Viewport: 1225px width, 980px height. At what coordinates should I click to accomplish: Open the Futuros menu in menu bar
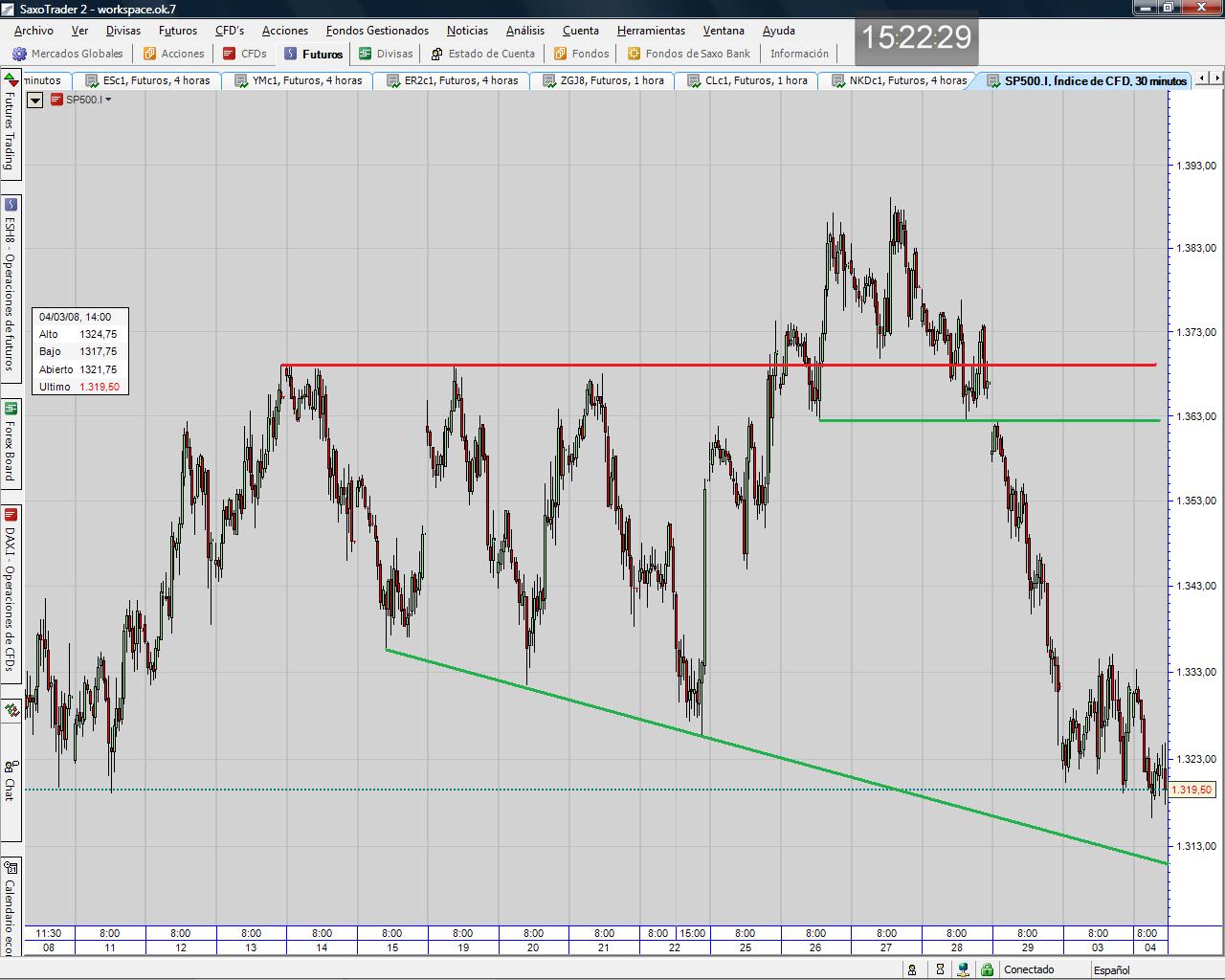point(178,31)
